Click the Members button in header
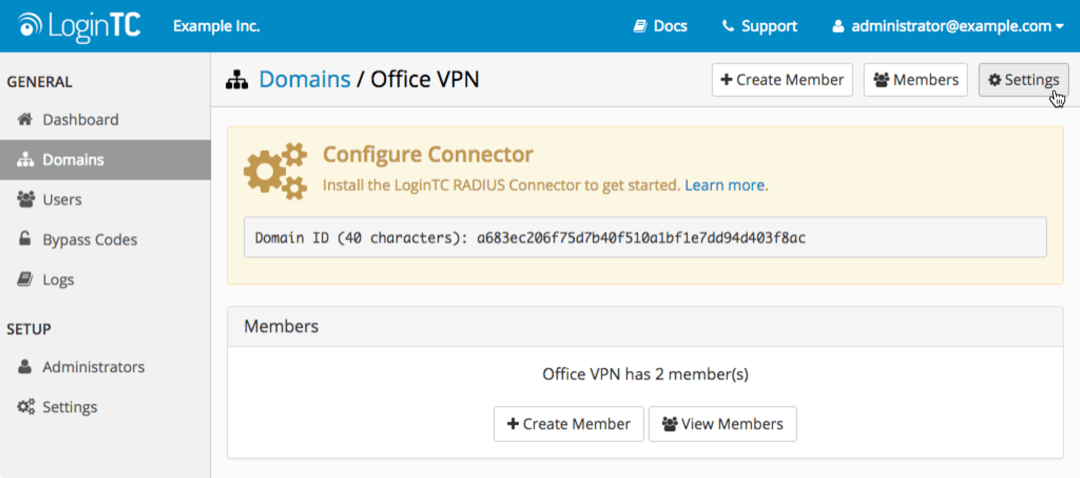The width and height of the screenshot is (1080, 478). [915, 80]
